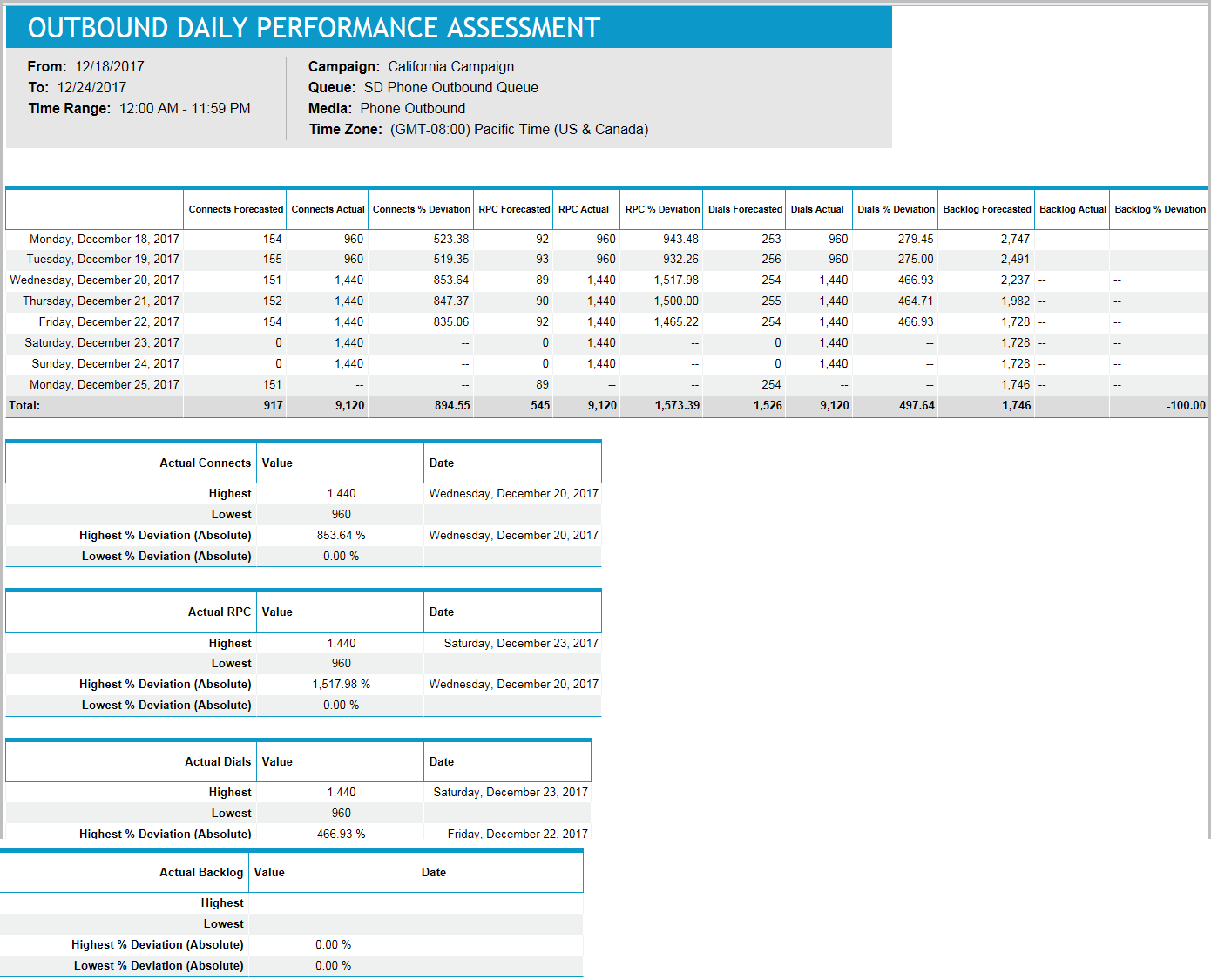Screen dimensions: 1211x980
Task: Click the Actual Connects table header
Action: [205, 463]
